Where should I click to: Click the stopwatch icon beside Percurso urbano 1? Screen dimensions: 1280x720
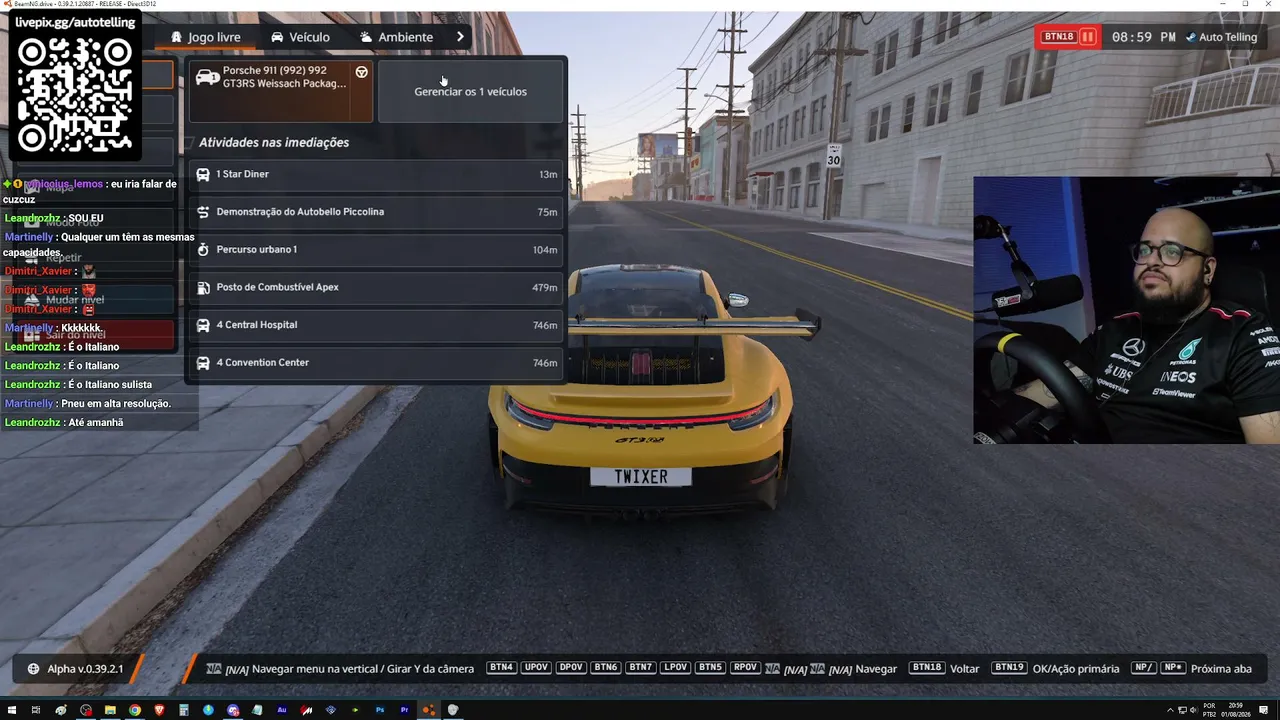coord(203,250)
